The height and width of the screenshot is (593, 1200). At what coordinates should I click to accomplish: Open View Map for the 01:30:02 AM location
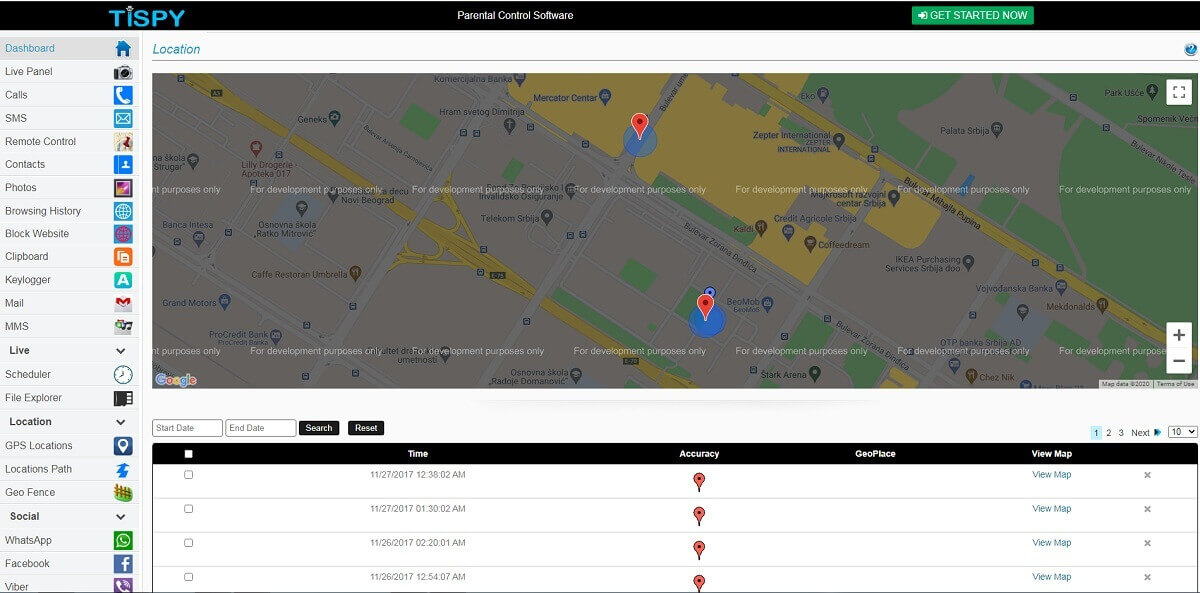(x=1051, y=508)
